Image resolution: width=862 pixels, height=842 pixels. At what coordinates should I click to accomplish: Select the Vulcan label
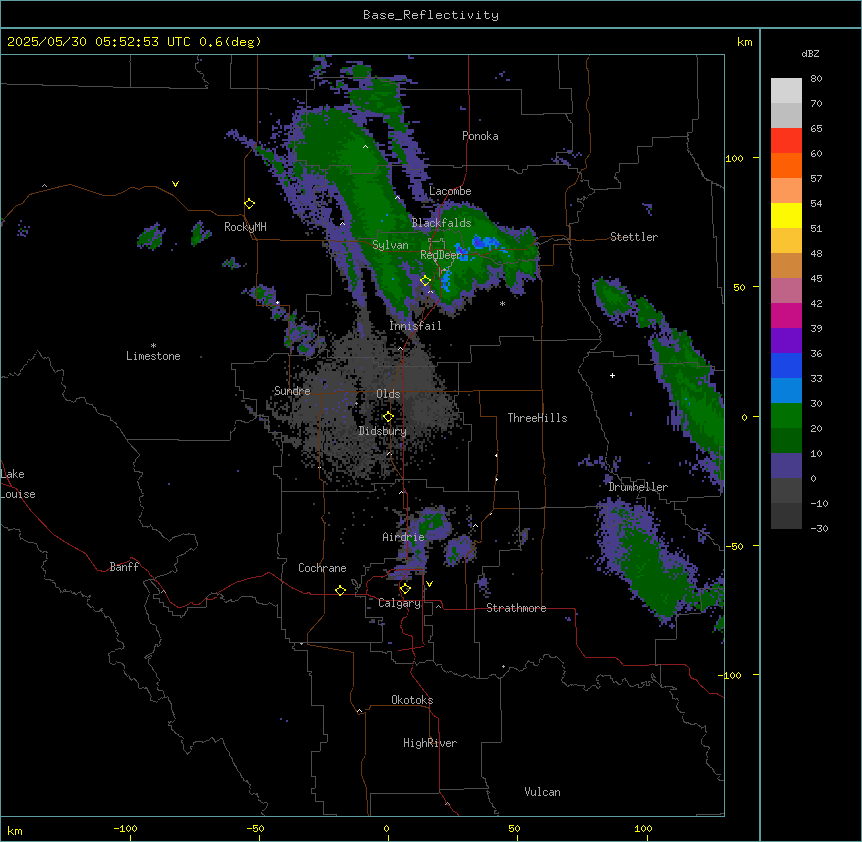click(x=542, y=792)
